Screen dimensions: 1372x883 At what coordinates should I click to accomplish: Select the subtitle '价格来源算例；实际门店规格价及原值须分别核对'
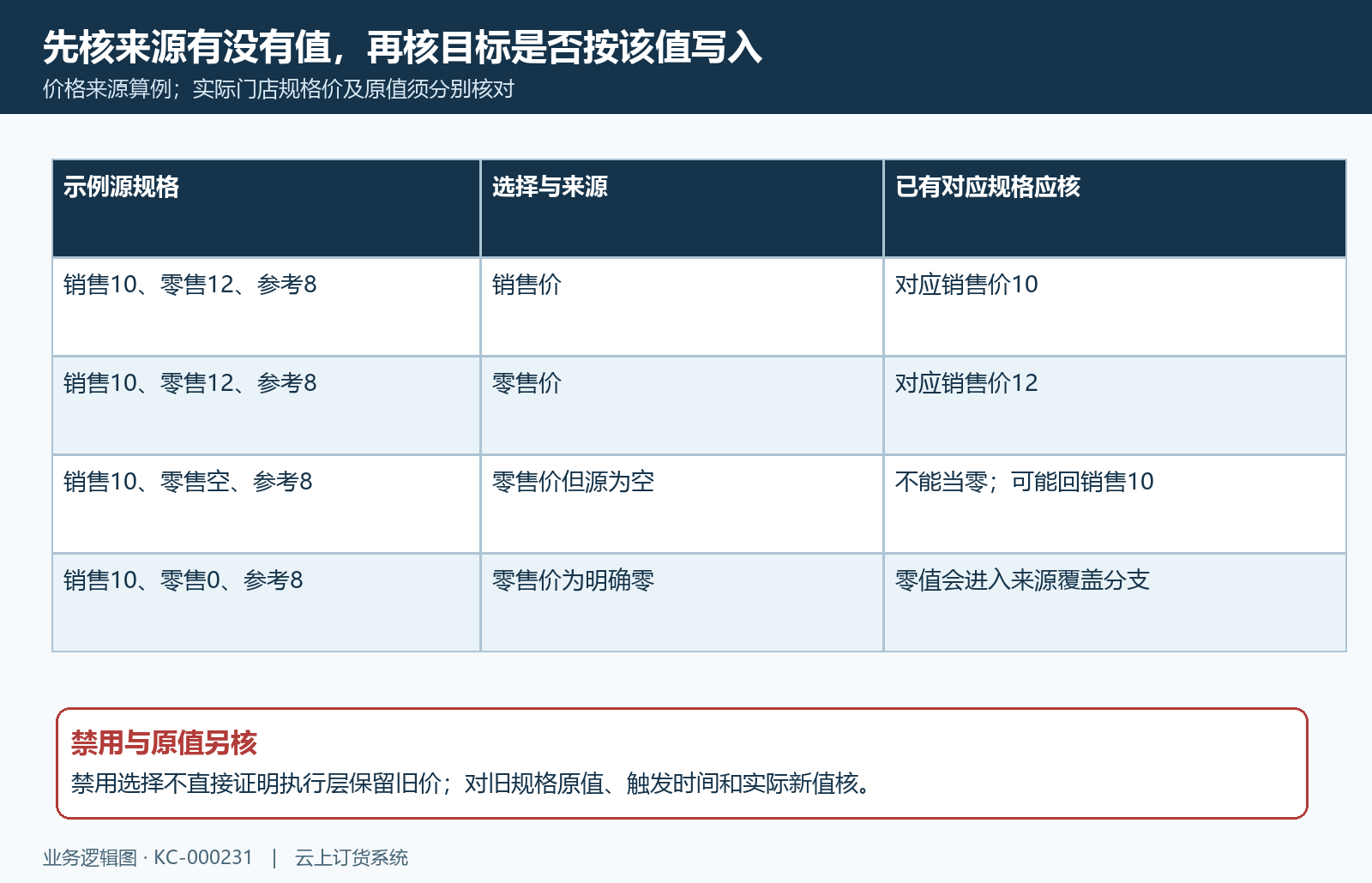279,89
